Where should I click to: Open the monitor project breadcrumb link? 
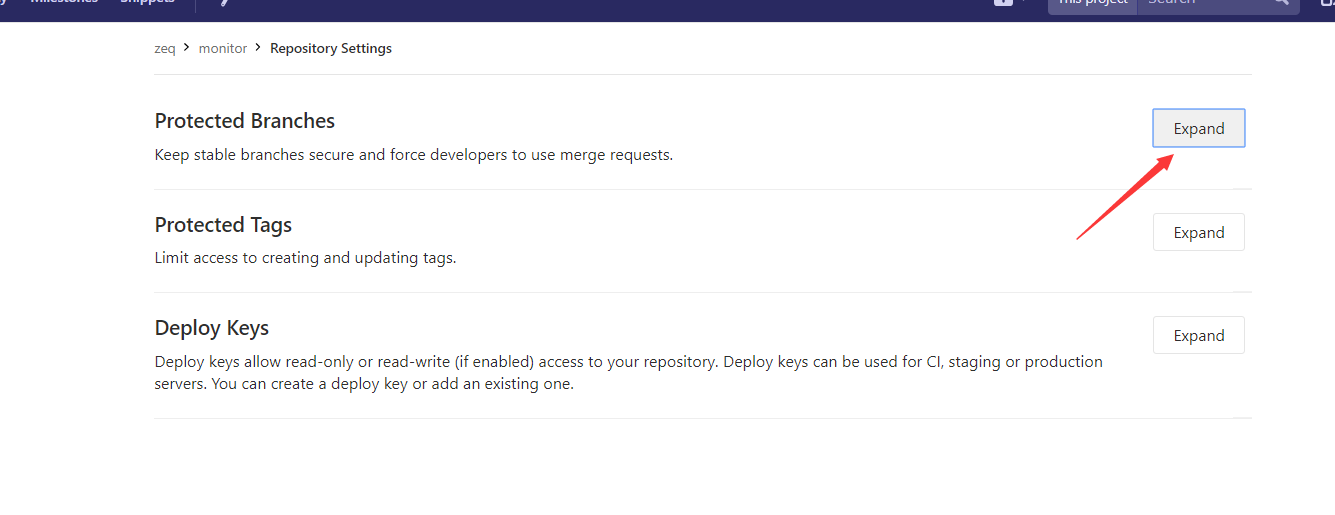(223, 48)
